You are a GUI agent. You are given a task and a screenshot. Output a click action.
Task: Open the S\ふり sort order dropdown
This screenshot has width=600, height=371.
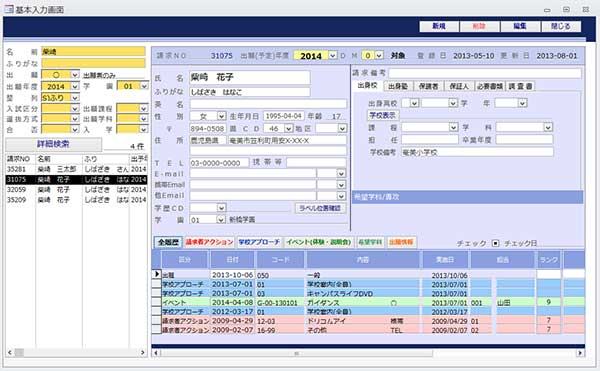[75, 98]
